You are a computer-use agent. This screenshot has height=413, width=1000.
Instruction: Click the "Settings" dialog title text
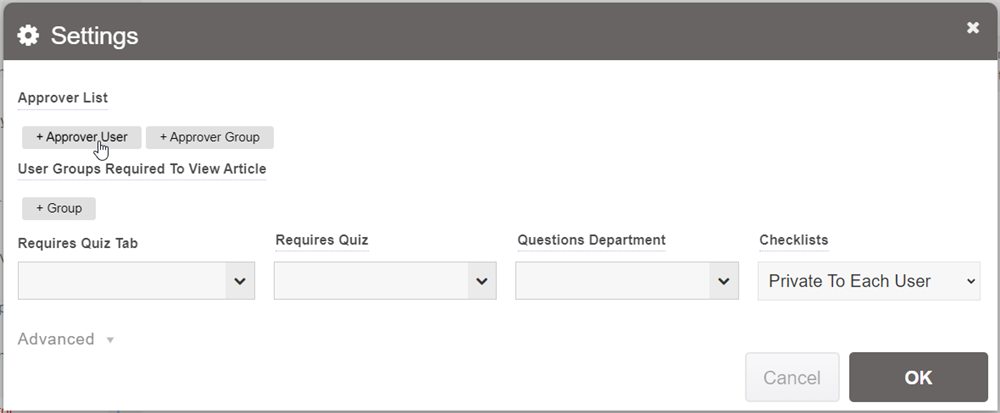click(x=94, y=36)
